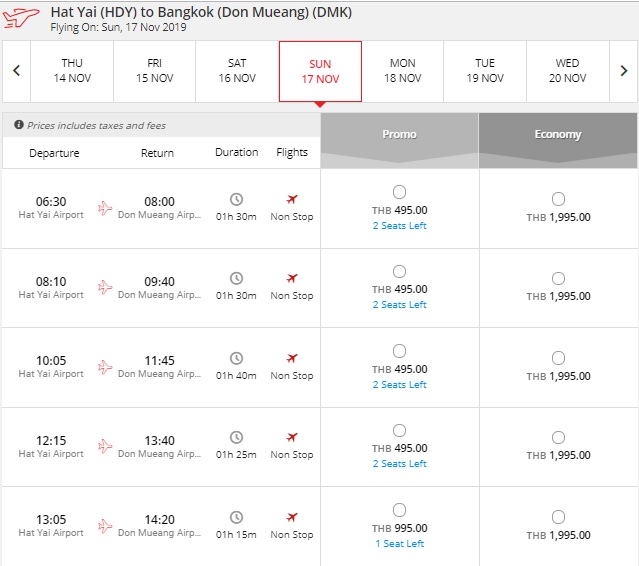Click the red plane icon for the 08:10 Non Stop flight
Image resolution: width=639 pixels, height=566 pixels.
[292, 278]
